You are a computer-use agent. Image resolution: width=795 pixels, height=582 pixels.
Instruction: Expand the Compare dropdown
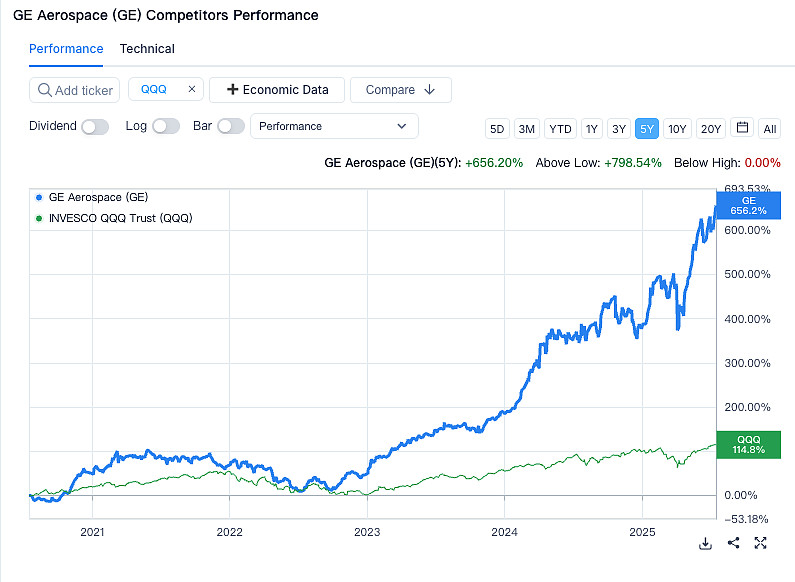tap(400, 89)
